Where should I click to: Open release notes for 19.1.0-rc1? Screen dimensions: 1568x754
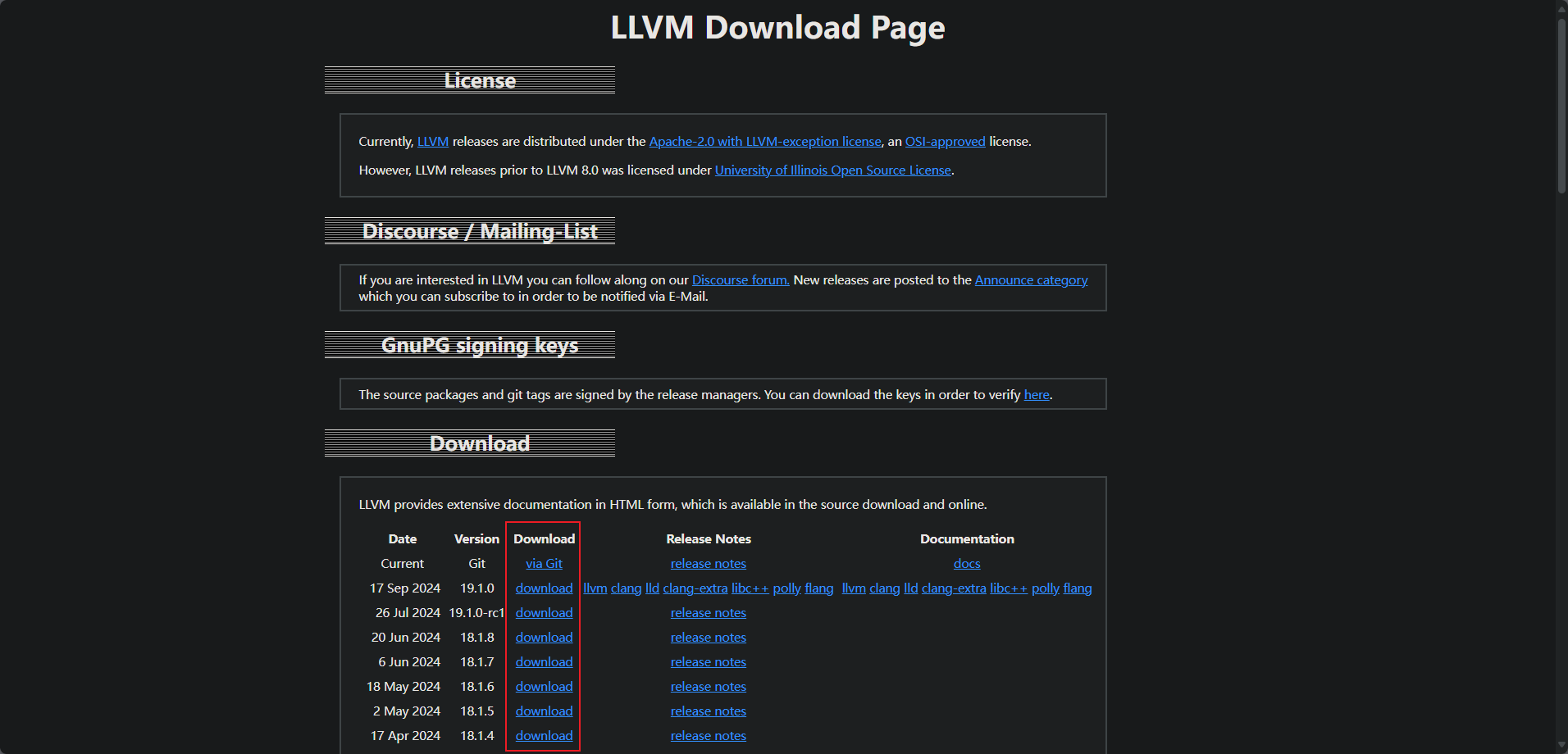709,613
